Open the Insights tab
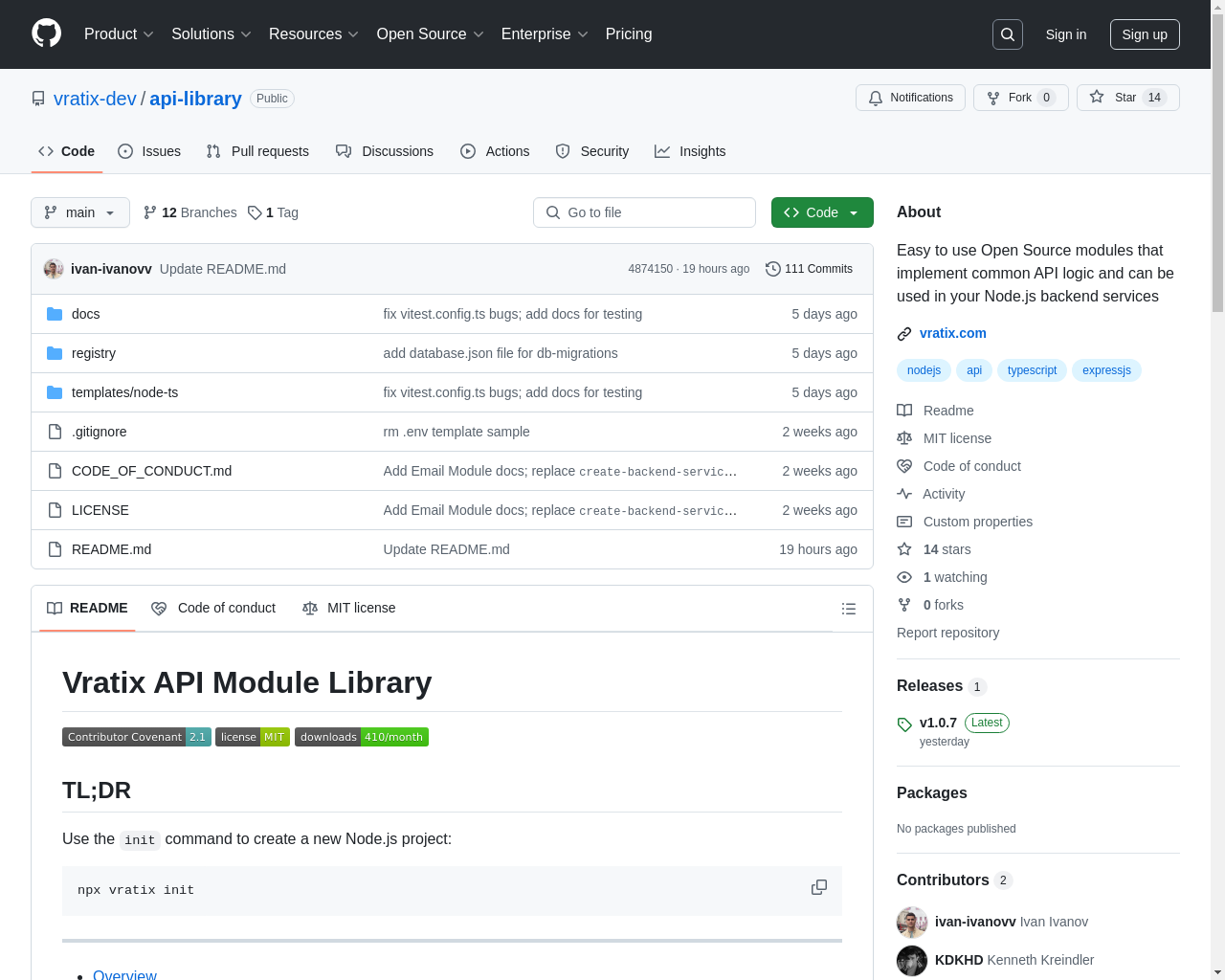Viewport: 1225px width, 980px height. (x=690, y=151)
